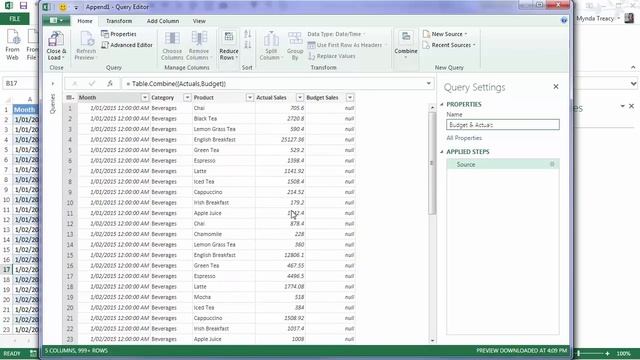Screen dimensions: 640x360
Task: Sort descending using the Z-A icon
Action: pos(248,44)
